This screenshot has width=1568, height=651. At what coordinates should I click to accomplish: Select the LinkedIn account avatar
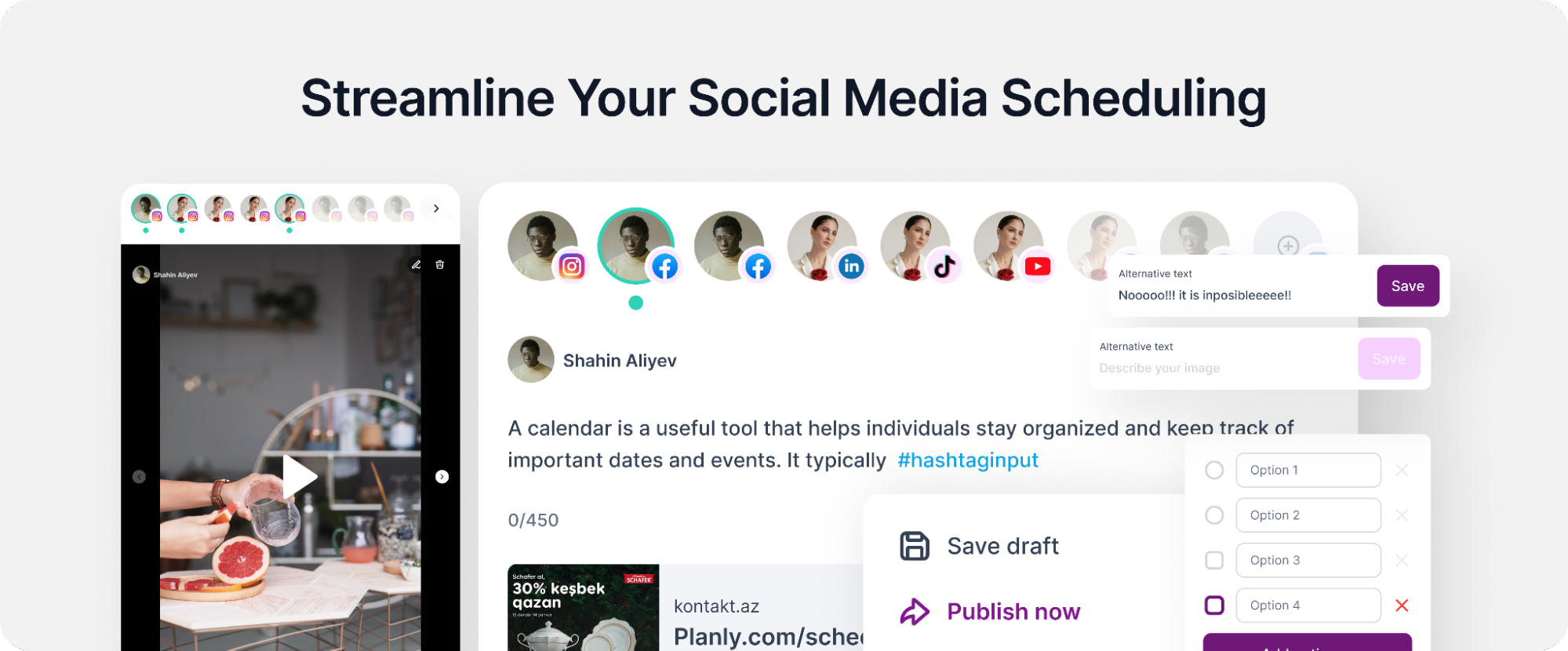(x=823, y=246)
